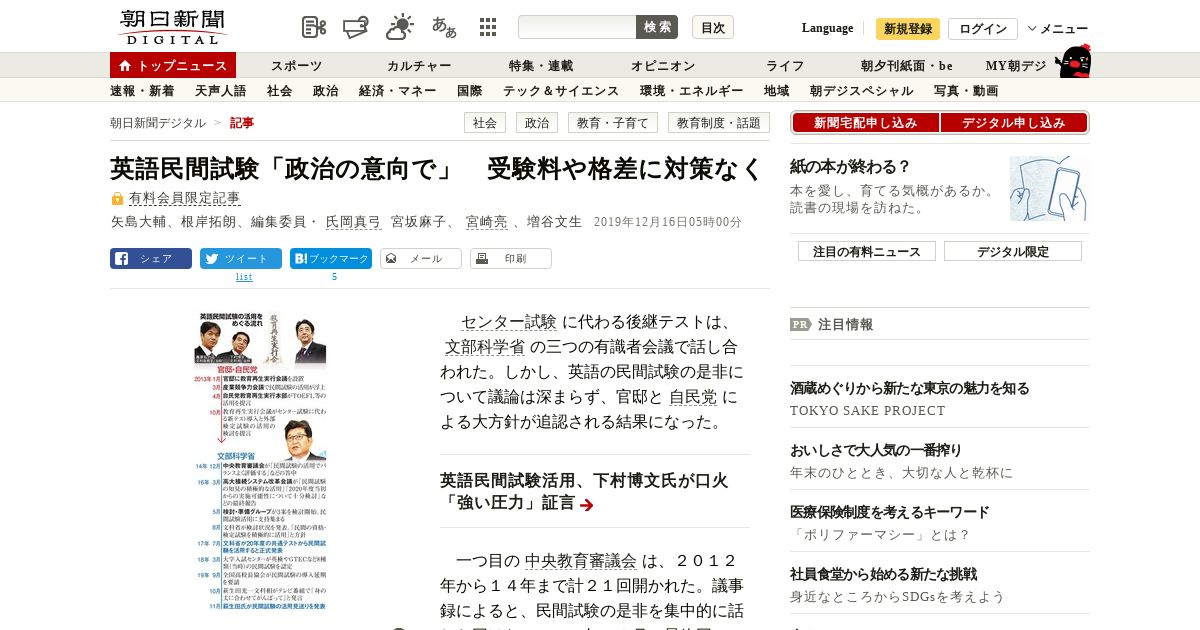Open the 環境・エネルギー submenu item

[692, 91]
